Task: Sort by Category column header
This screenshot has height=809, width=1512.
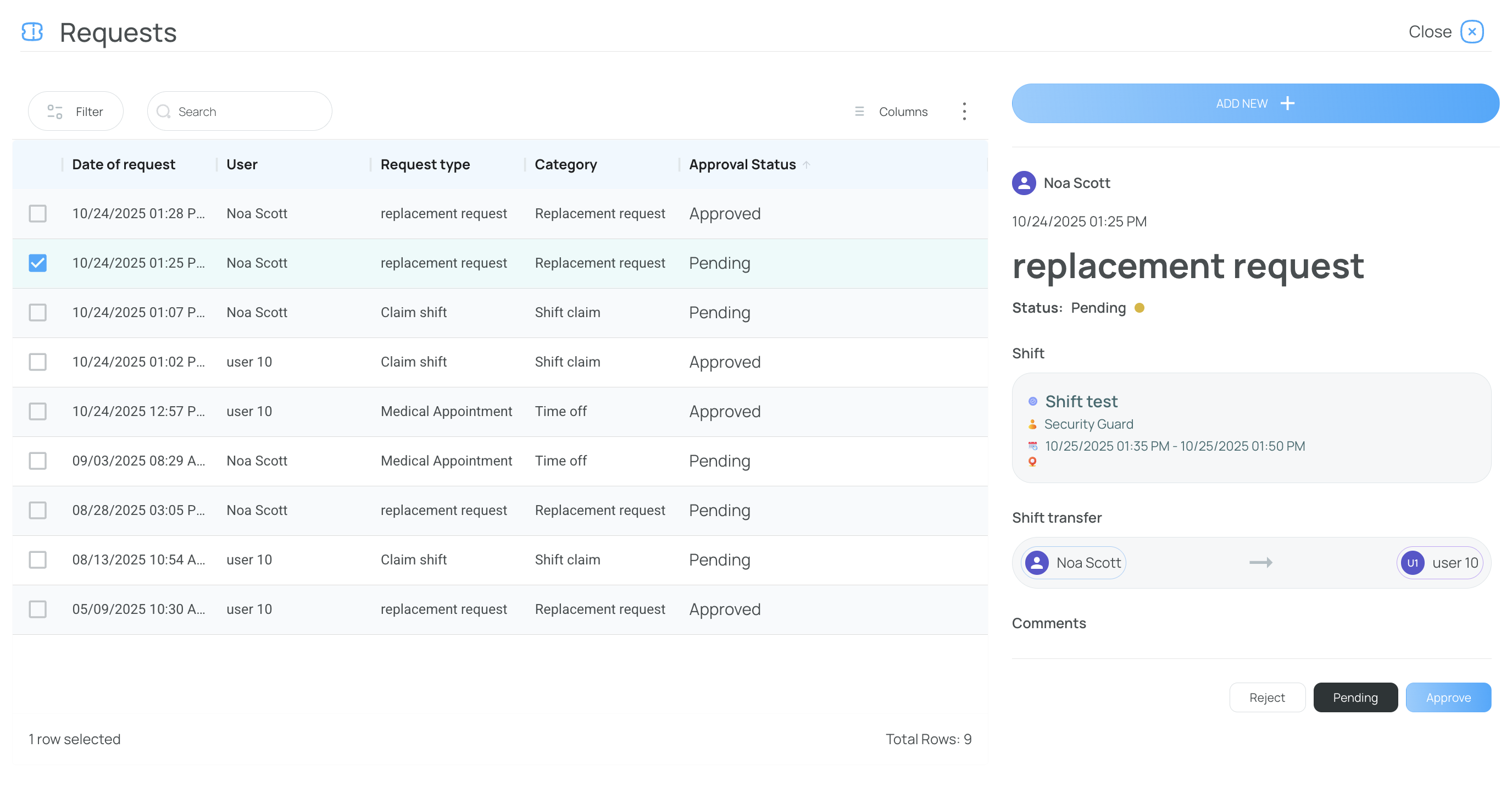Action: 565,164
